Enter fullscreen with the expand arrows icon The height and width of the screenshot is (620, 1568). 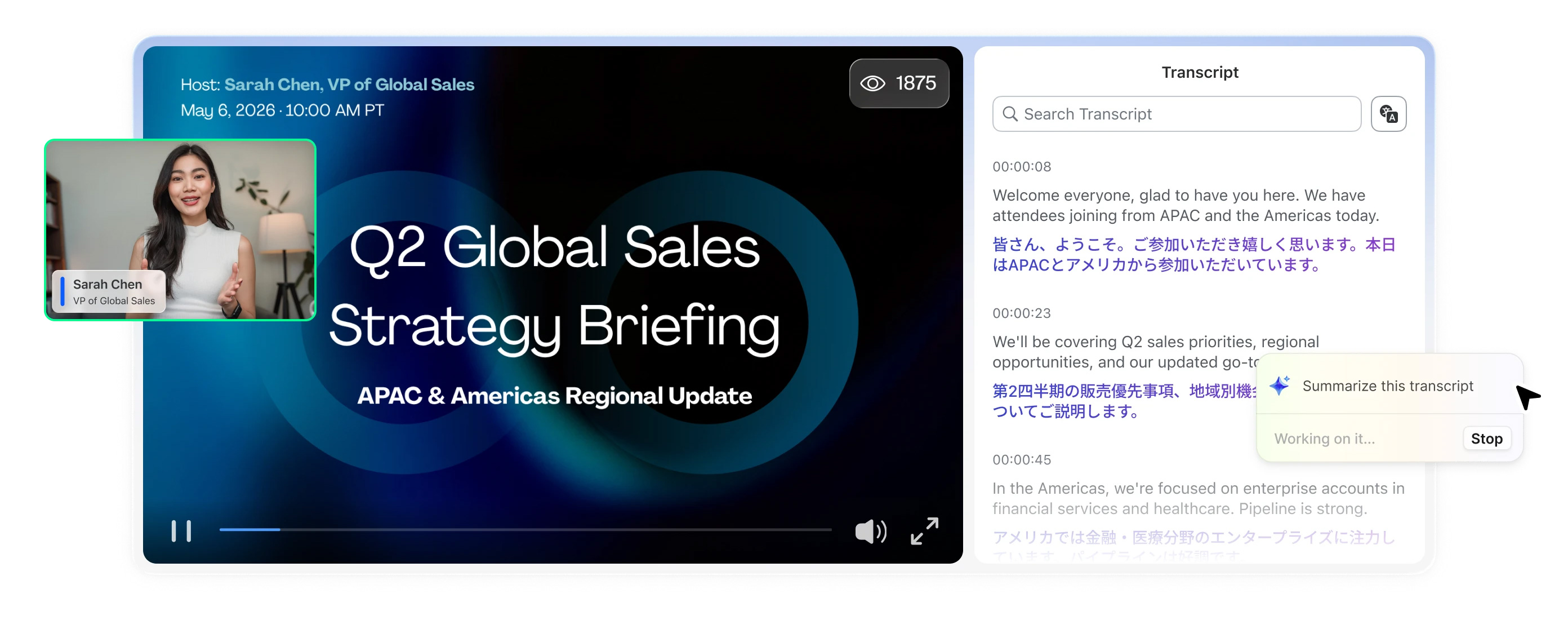click(x=924, y=530)
